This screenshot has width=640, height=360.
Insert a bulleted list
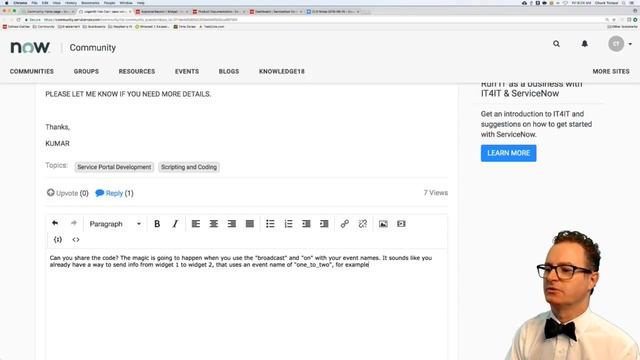click(x=270, y=224)
